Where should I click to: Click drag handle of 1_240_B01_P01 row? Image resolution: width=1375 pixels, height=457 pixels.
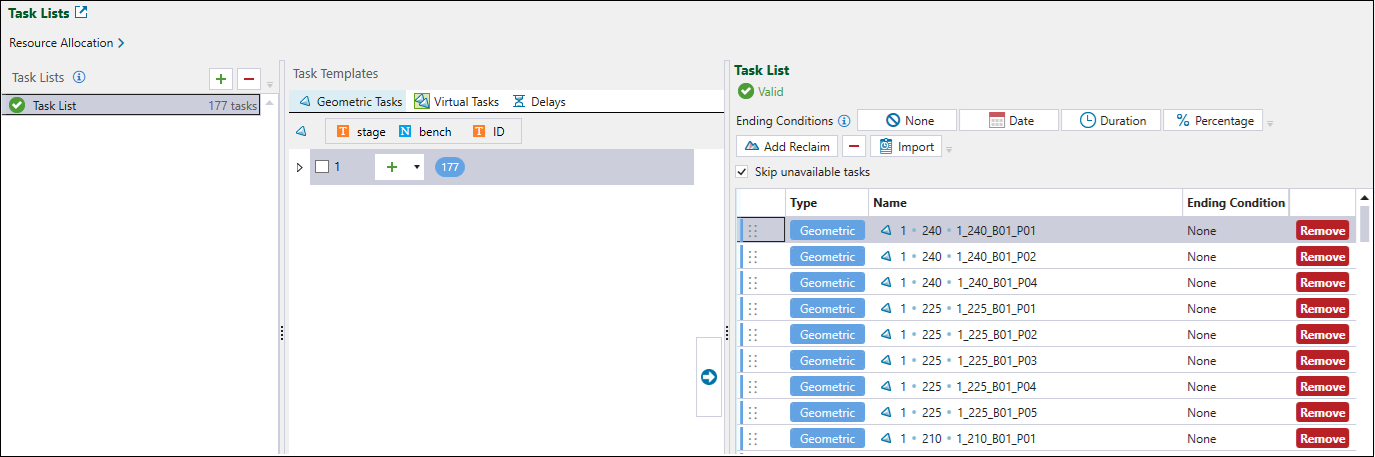tap(753, 231)
